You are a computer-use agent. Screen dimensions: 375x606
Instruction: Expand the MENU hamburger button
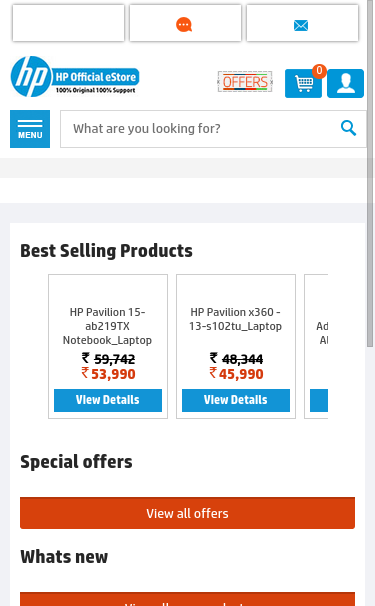(x=30, y=129)
